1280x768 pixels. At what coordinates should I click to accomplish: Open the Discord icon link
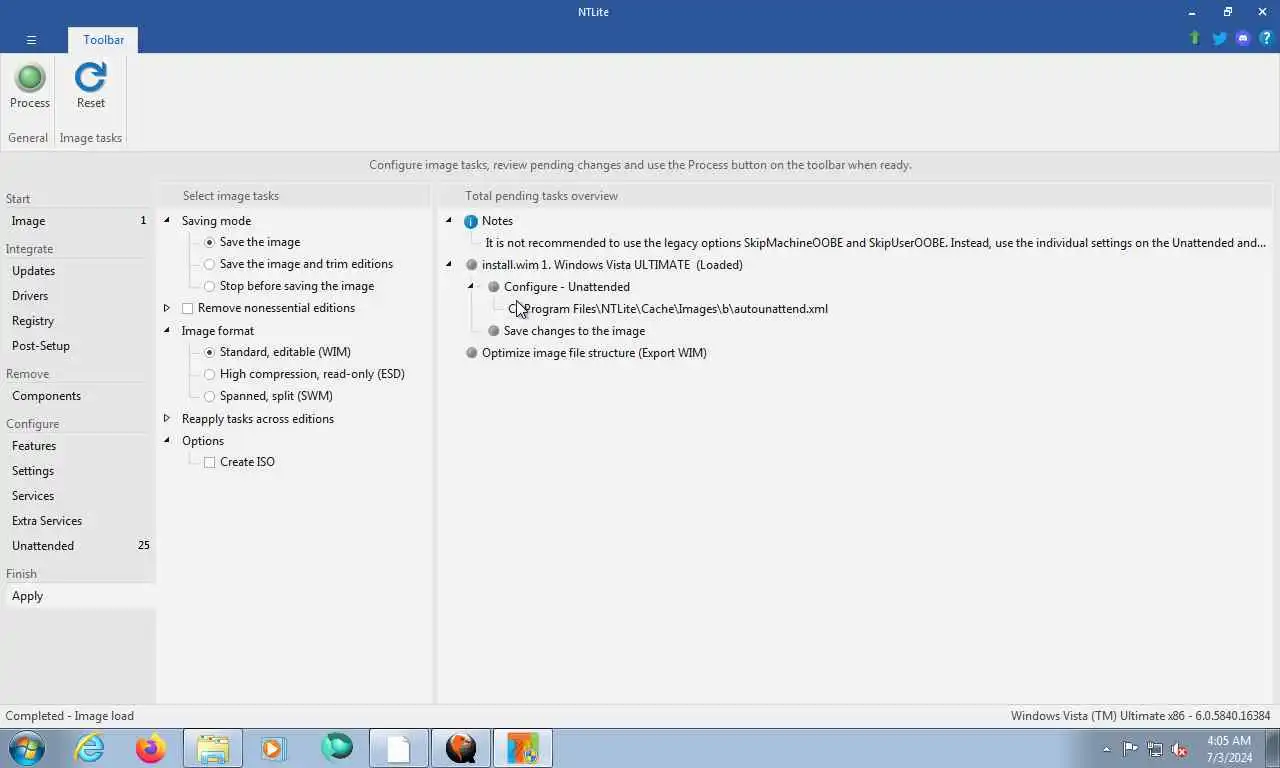click(1243, 38)
